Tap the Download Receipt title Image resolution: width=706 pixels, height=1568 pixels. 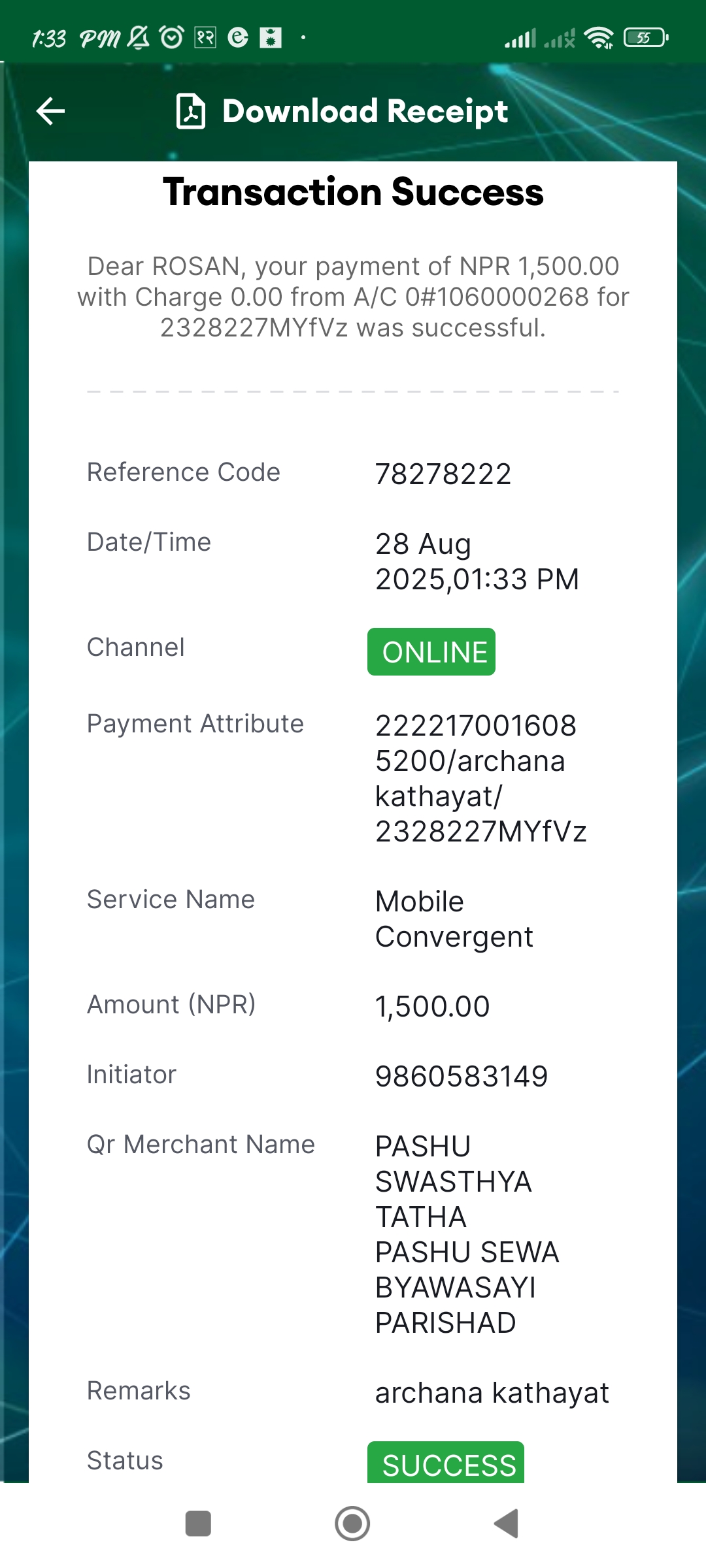pos(365,111)
